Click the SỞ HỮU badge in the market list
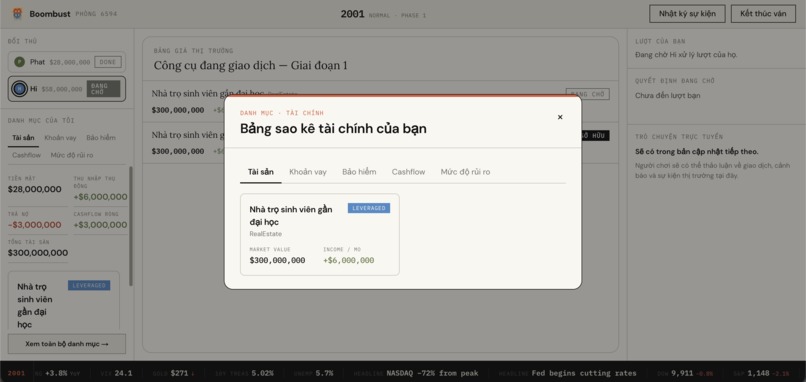 (x=594, y=136)
